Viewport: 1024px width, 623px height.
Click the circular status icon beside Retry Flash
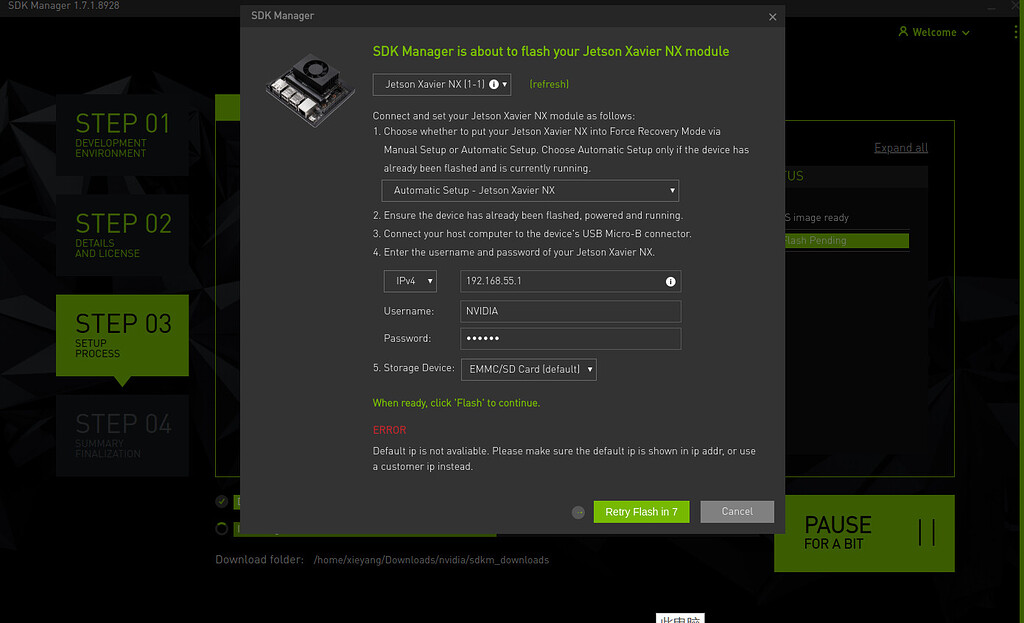(x=578, y=513)
